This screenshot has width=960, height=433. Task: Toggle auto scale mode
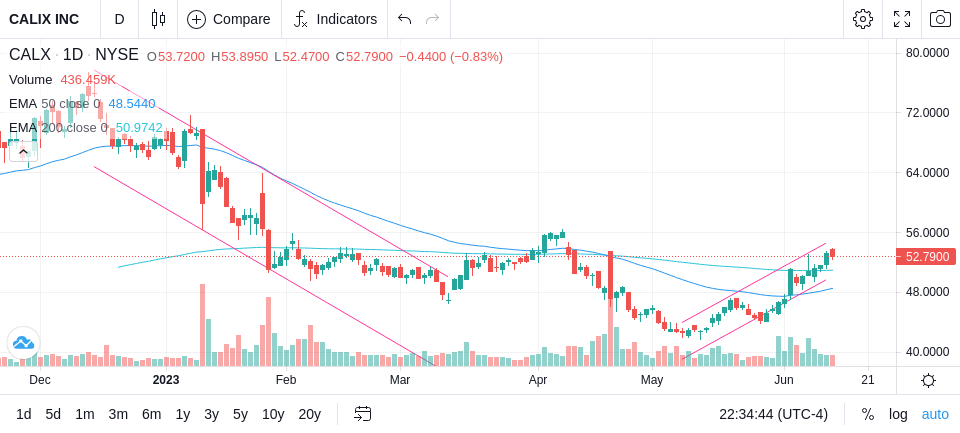tap(935, 414)
